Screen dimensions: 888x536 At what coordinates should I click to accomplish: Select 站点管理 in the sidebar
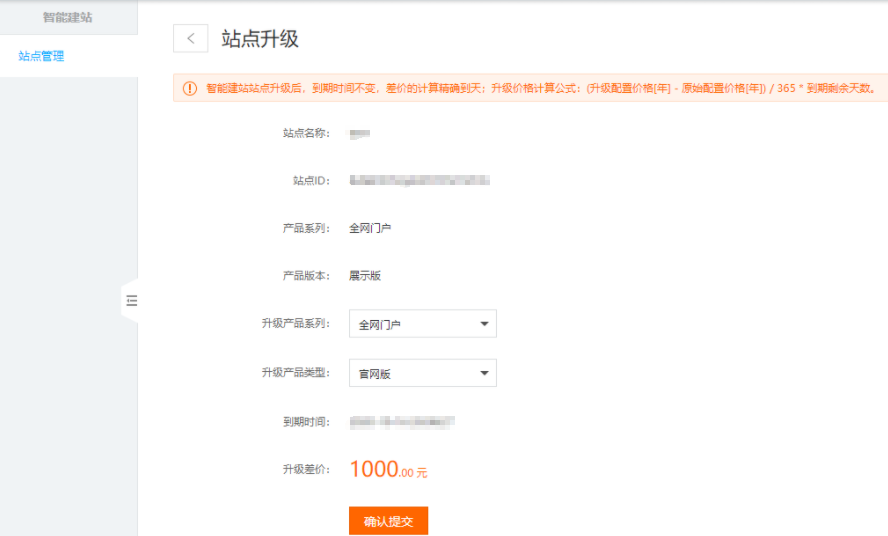point(41,56)
